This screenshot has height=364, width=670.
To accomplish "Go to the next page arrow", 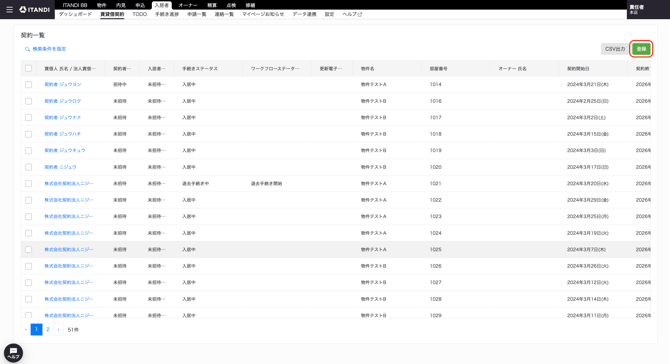I will 59,329.
